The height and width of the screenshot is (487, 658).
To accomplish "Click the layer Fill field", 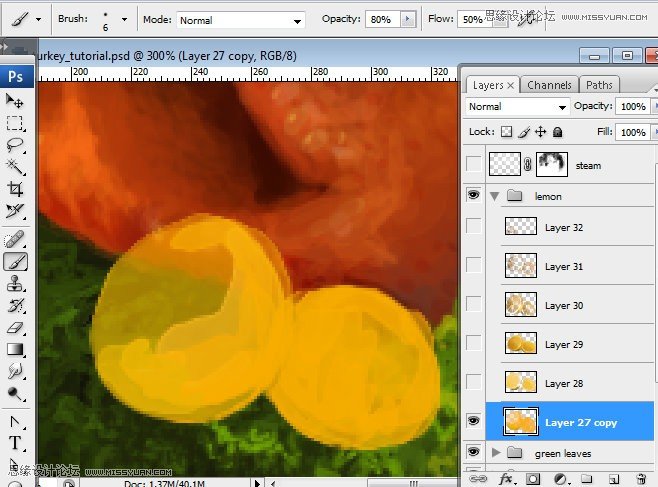I will (x=633, y=133).
